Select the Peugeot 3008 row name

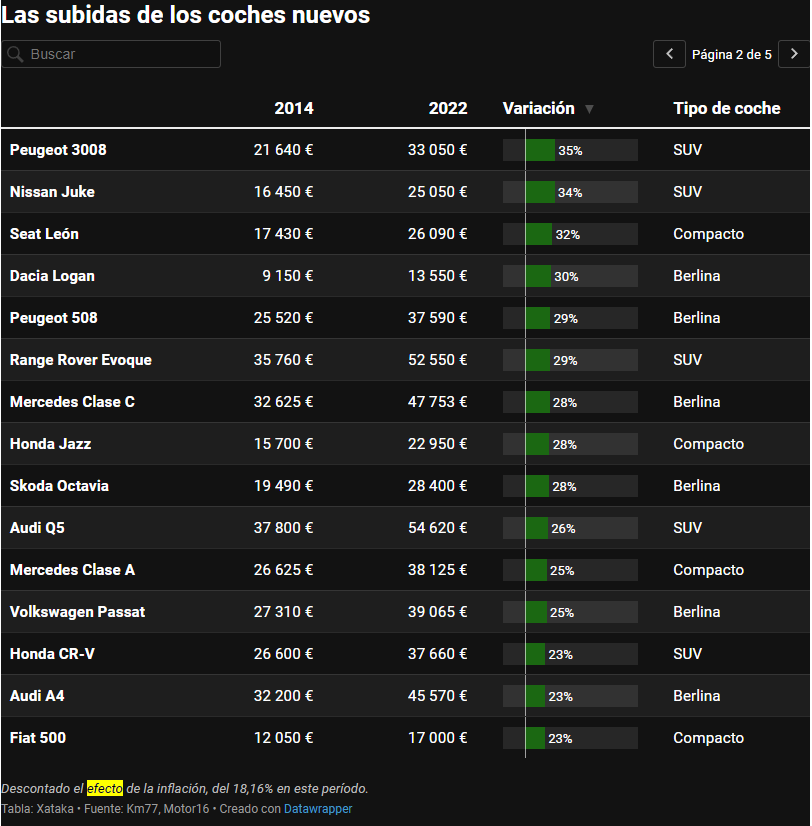click(58, 150)
